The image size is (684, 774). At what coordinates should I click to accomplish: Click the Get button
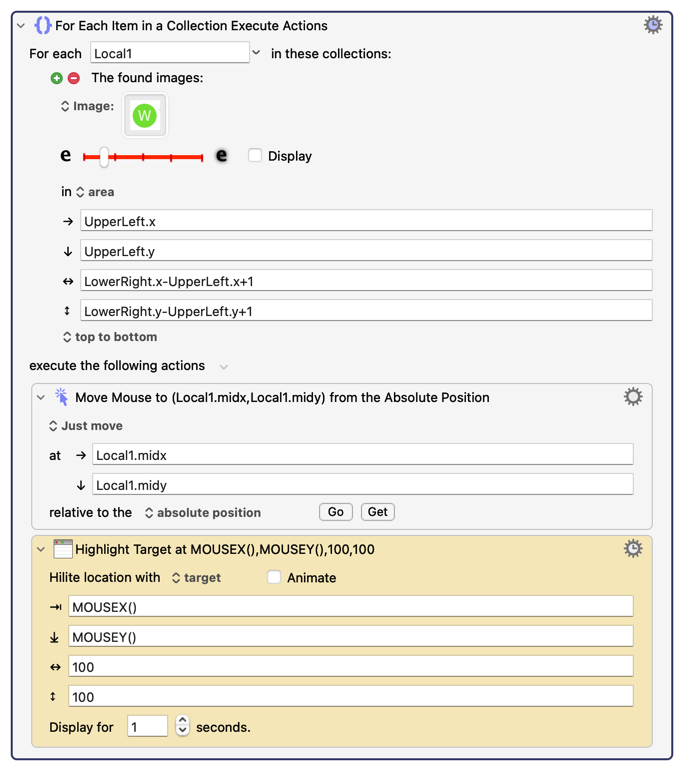(377, 512)
